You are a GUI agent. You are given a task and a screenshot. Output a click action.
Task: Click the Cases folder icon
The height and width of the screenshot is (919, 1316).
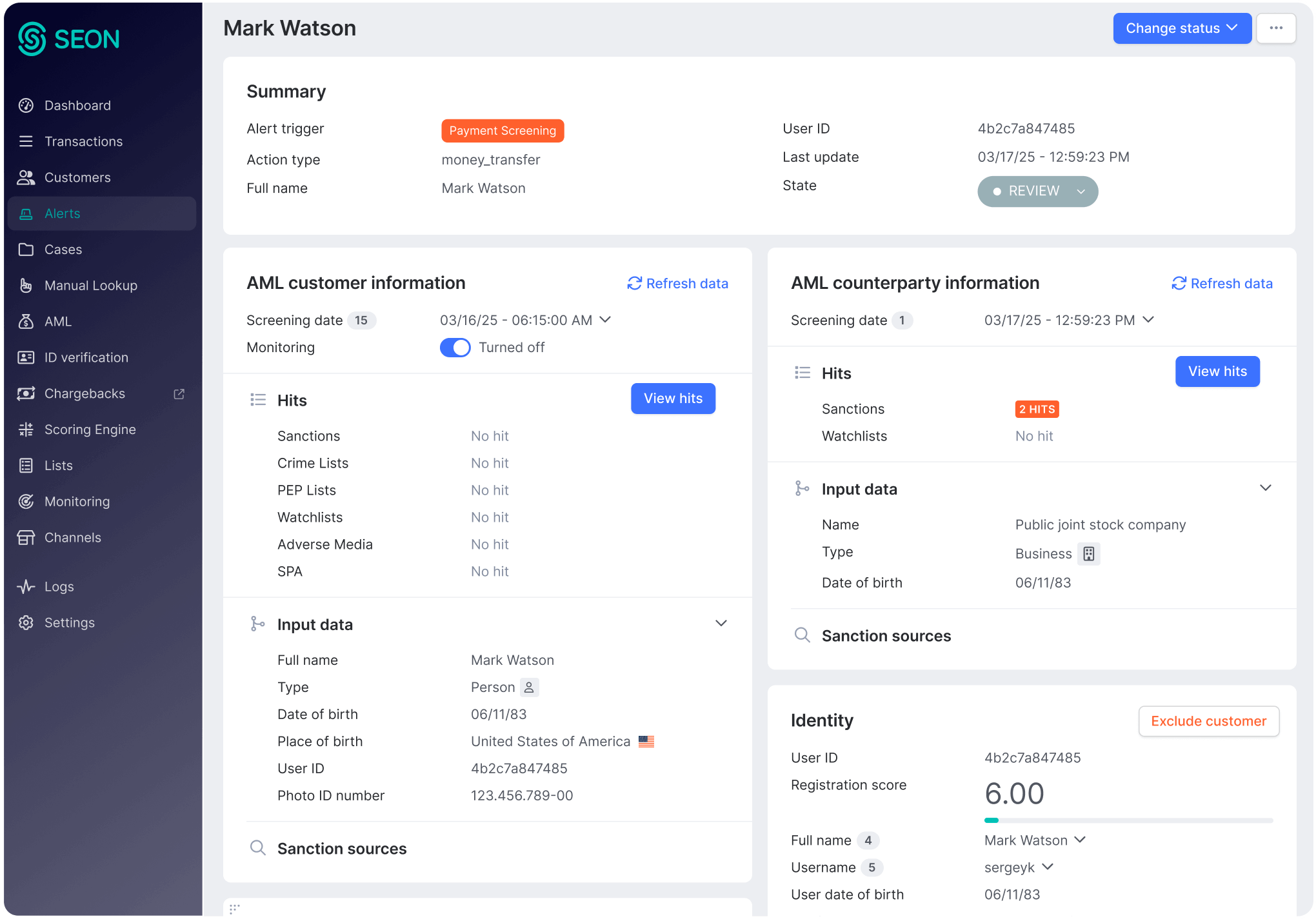[x=26, y=250]
